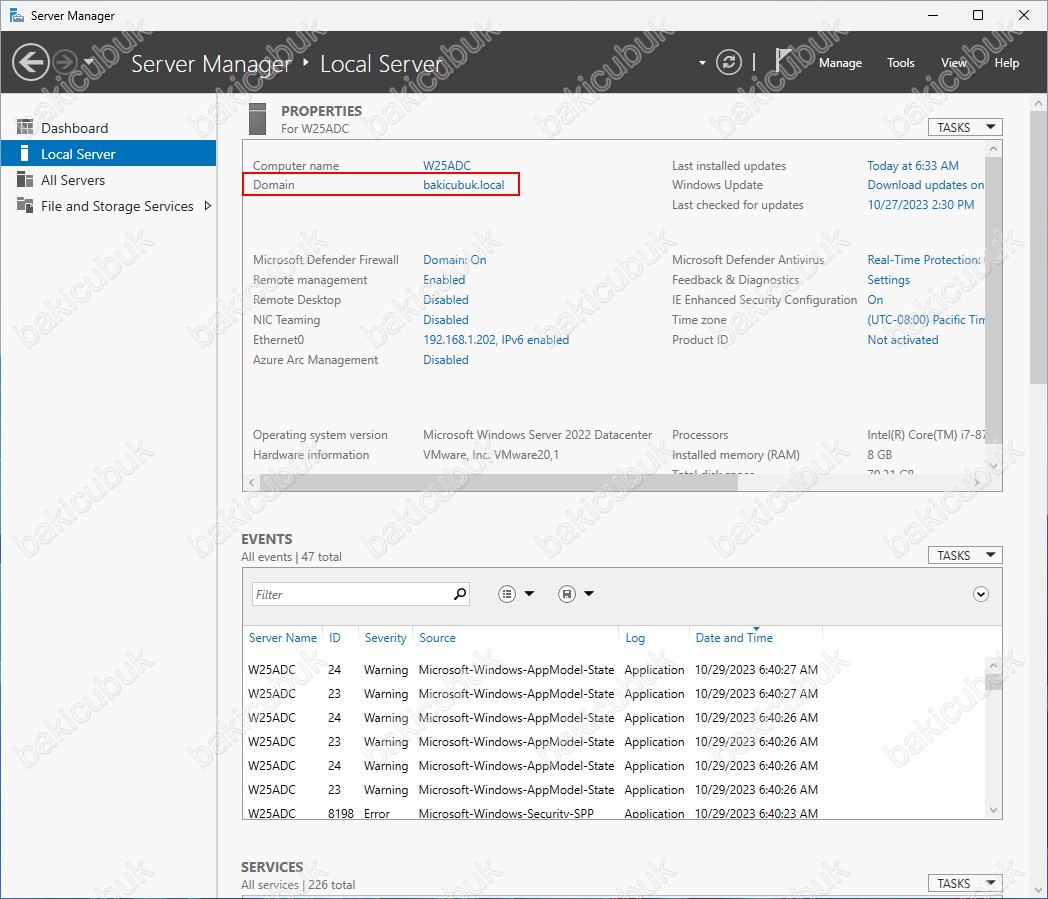Click NIC Teaming Disabled link

445,319
